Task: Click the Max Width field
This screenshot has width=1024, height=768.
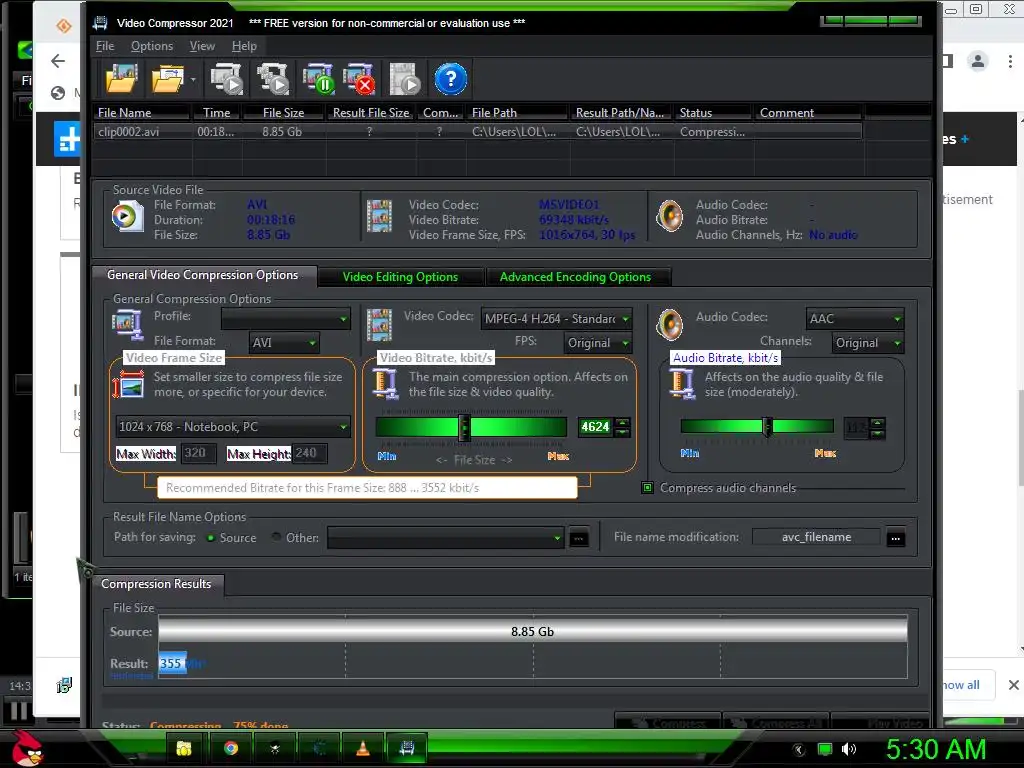Action: pyautogui.click(x=199, y=453)
